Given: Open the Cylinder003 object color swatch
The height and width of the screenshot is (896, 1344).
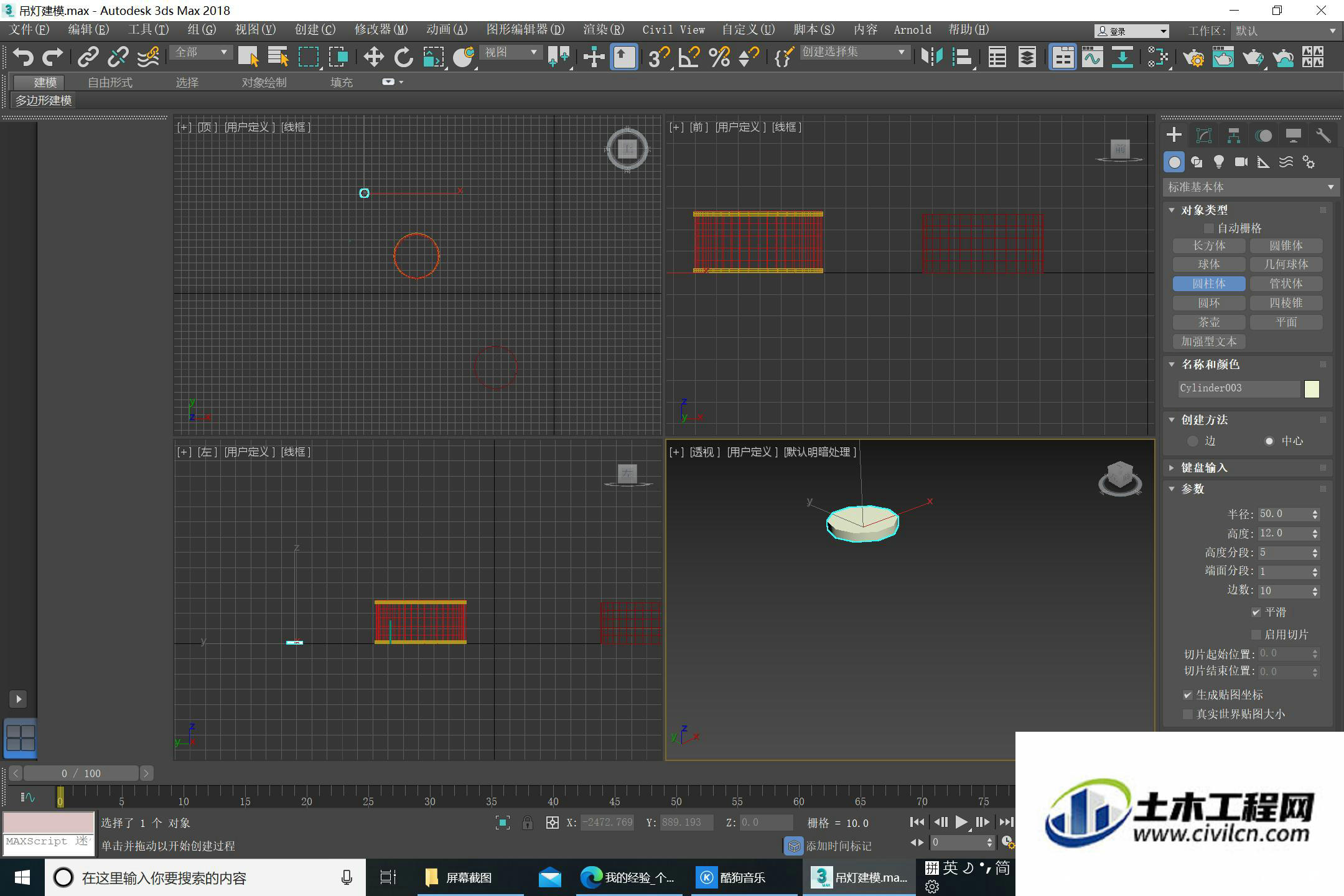Looking at the screenshot, I should click(x=1312, y=389).
